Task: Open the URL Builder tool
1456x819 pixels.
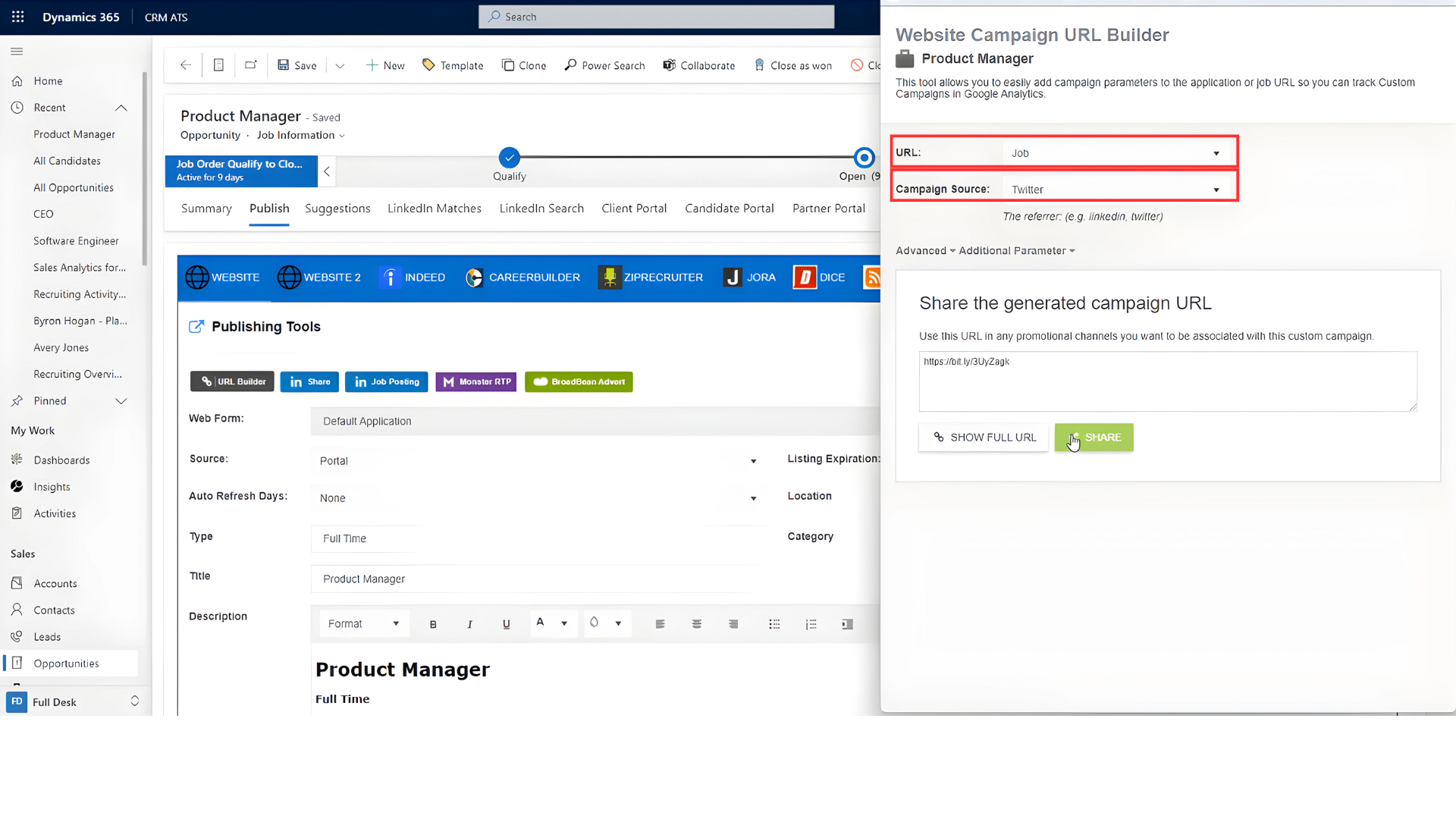Action: click(x=233, y=382)
